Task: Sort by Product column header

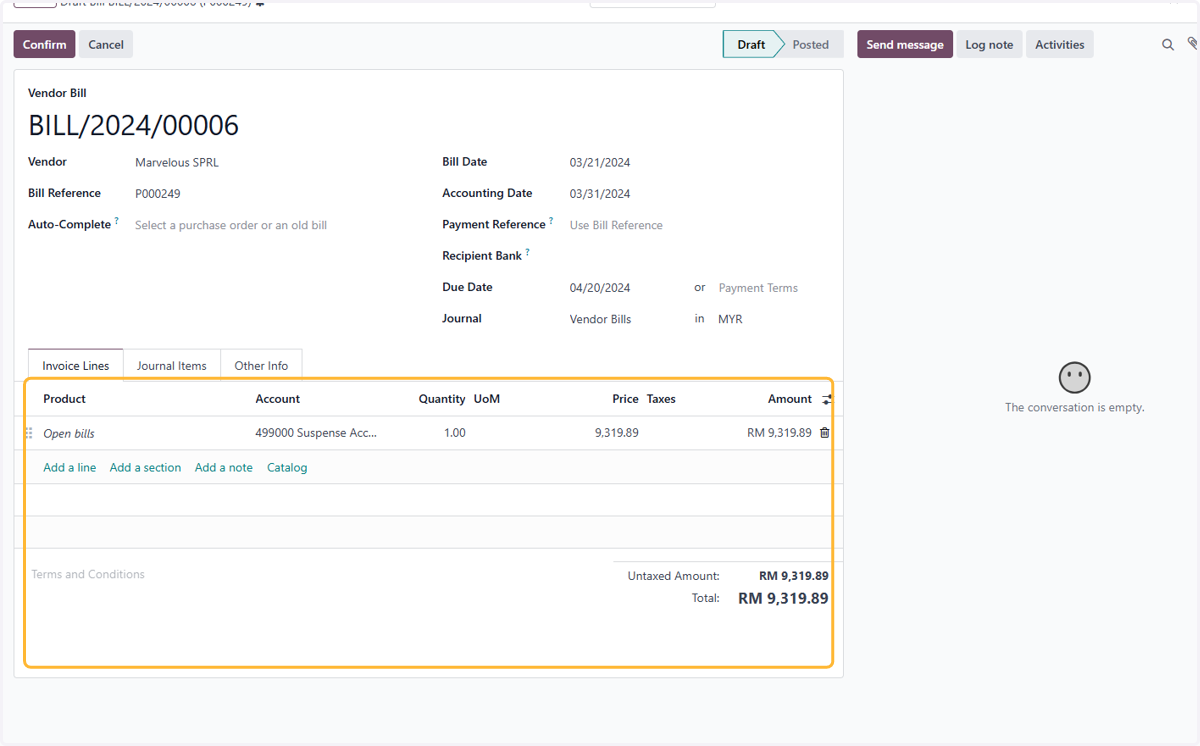Action: pos(64,398)
